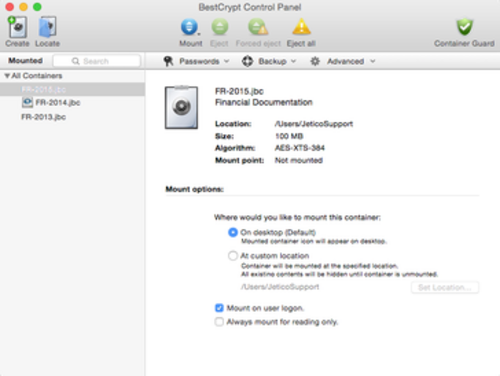Open Container Guard shield

[x=464, y=27]
